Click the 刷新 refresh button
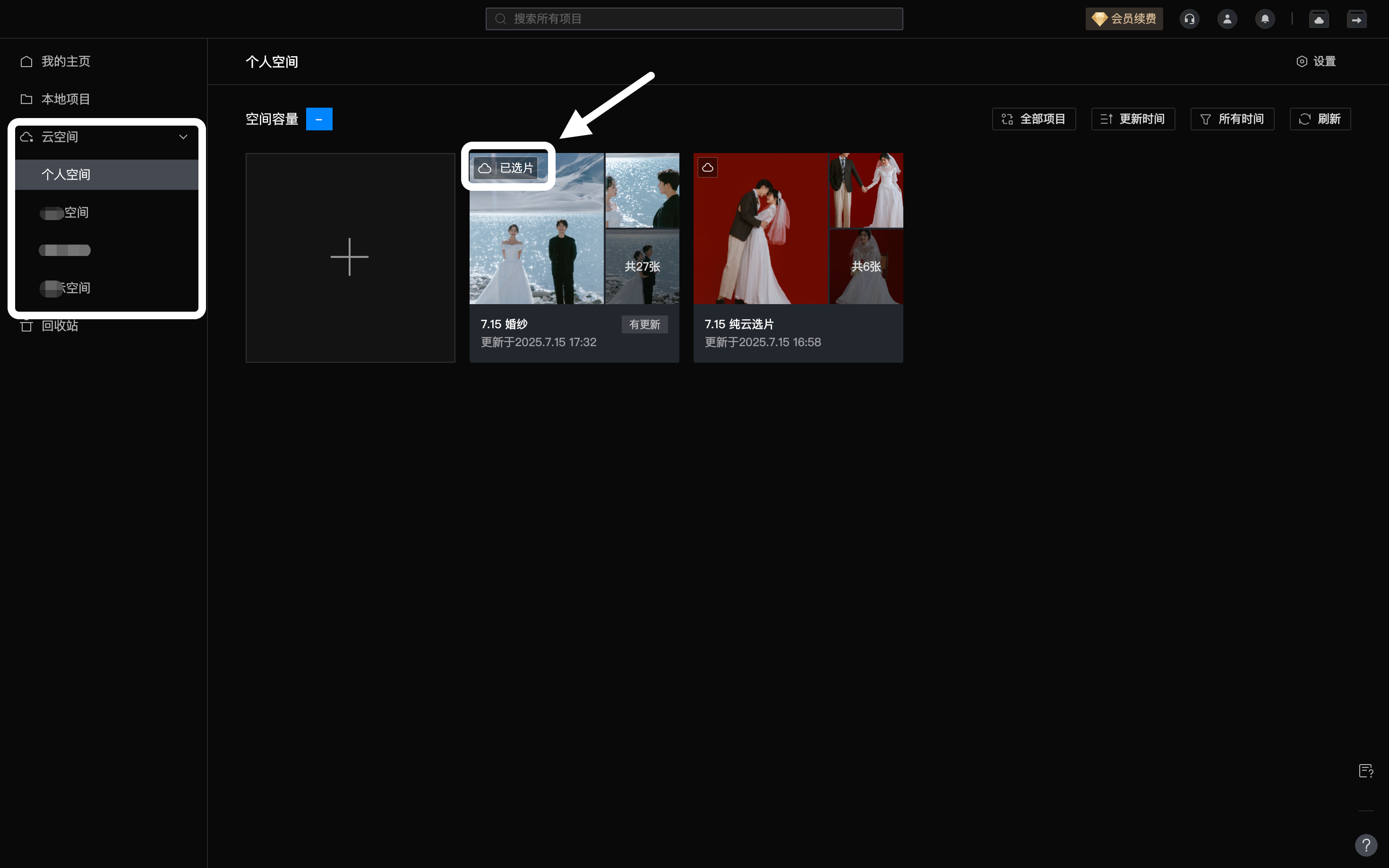This screenshot has width=1389, height=868. click(1320, 119)
